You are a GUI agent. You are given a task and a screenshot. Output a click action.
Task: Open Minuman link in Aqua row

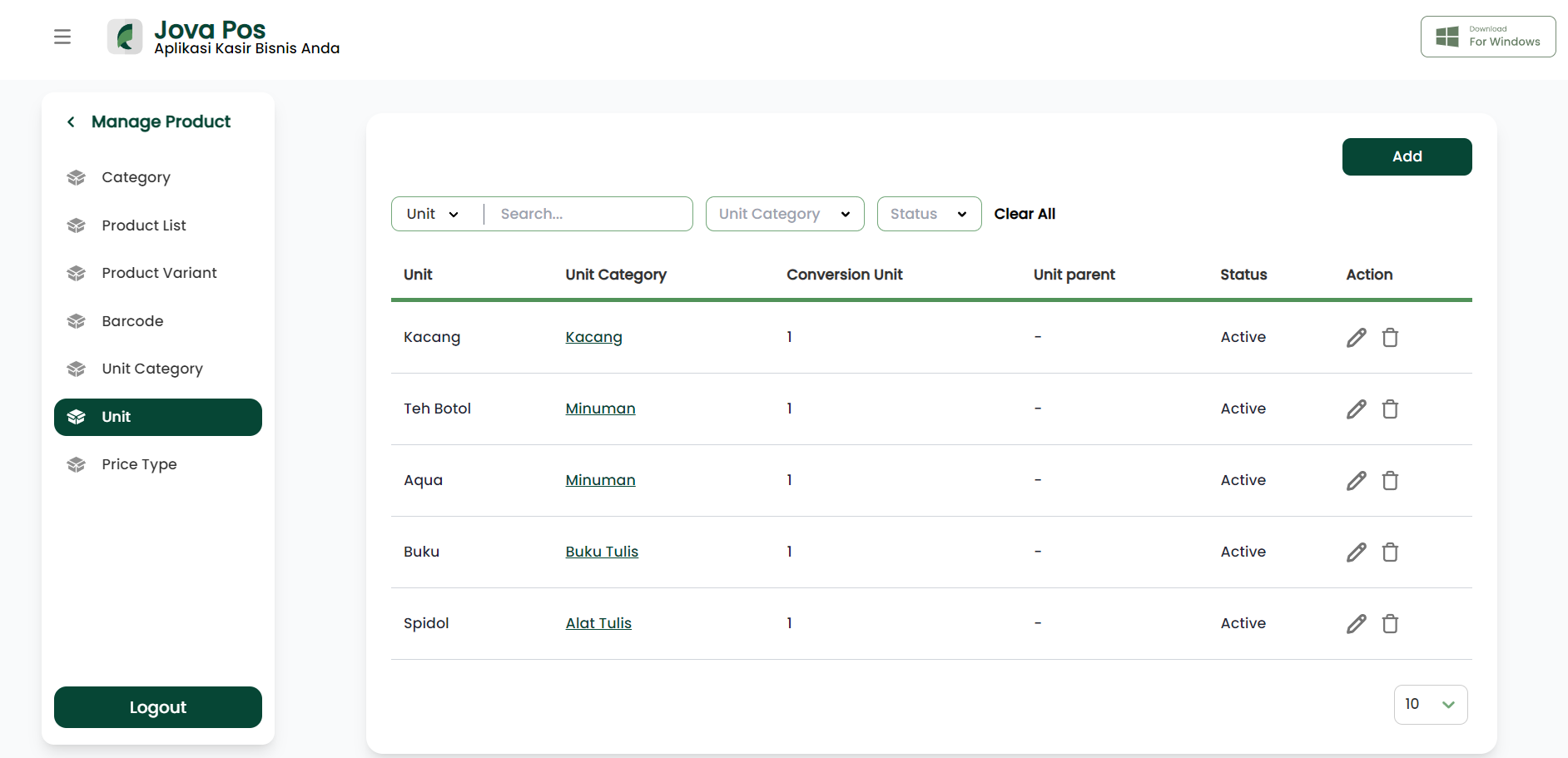click(x=600, y=480)
